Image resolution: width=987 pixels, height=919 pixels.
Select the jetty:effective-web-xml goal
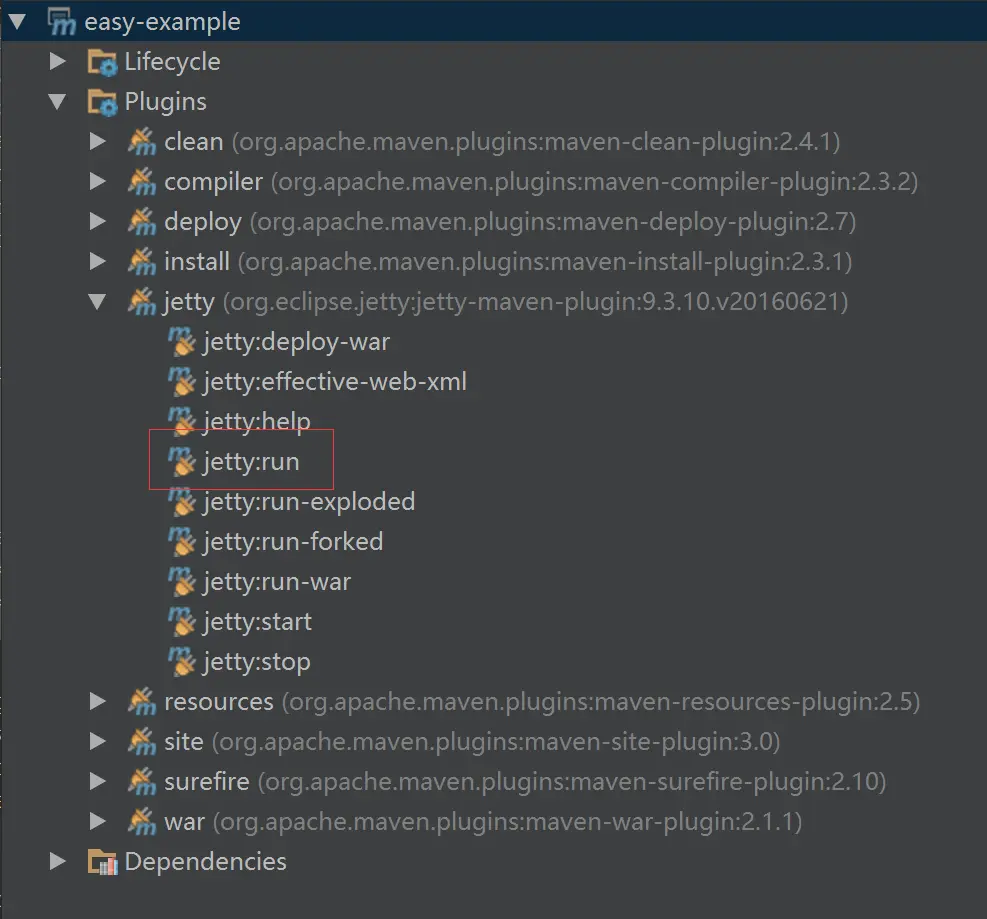coord(335,382)
